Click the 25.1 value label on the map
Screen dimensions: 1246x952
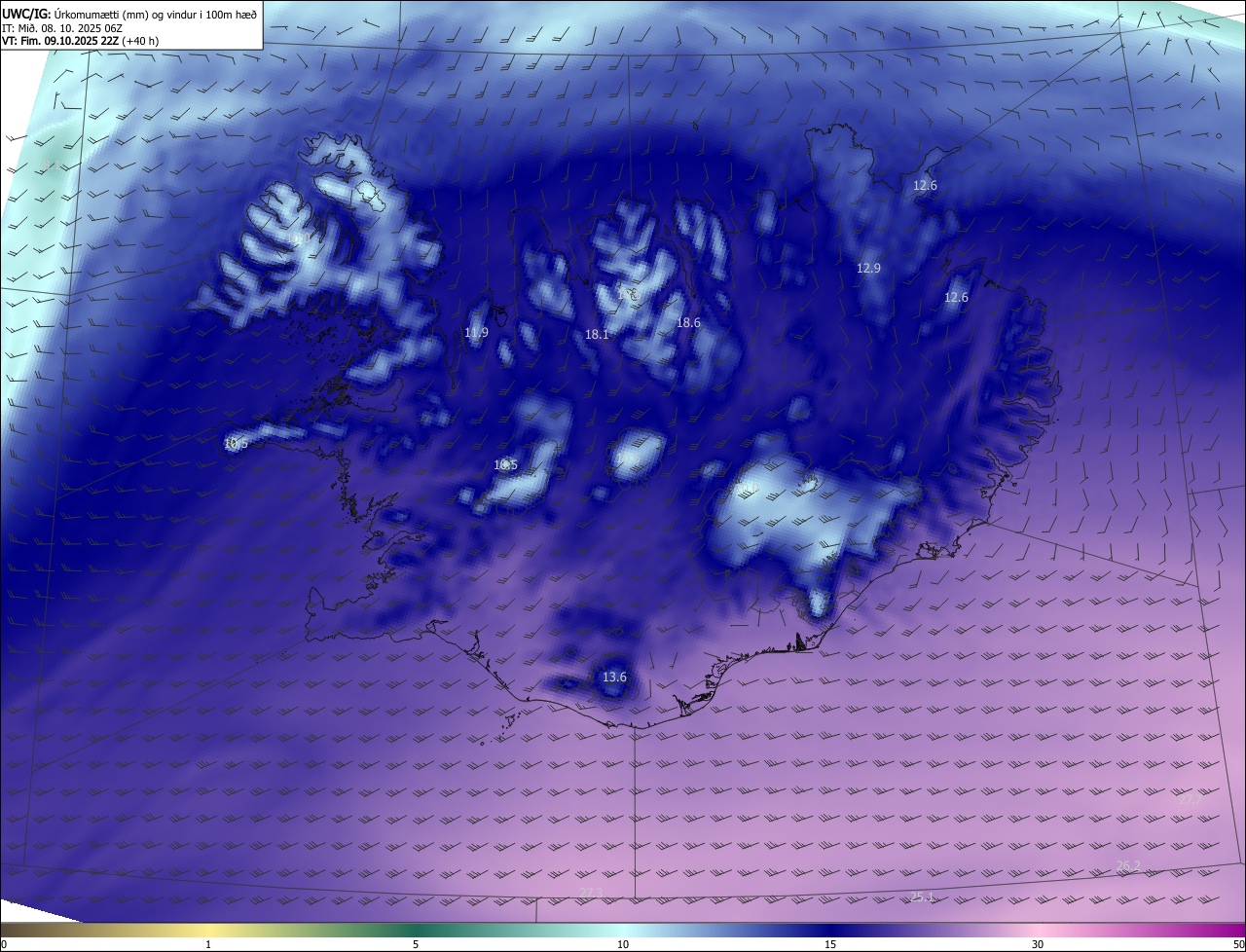922,897
